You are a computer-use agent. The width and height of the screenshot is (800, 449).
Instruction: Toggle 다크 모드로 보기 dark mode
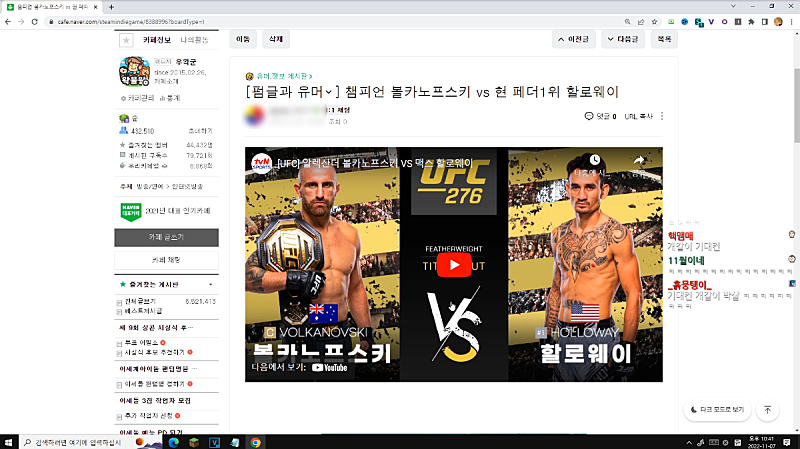[717, 410]
